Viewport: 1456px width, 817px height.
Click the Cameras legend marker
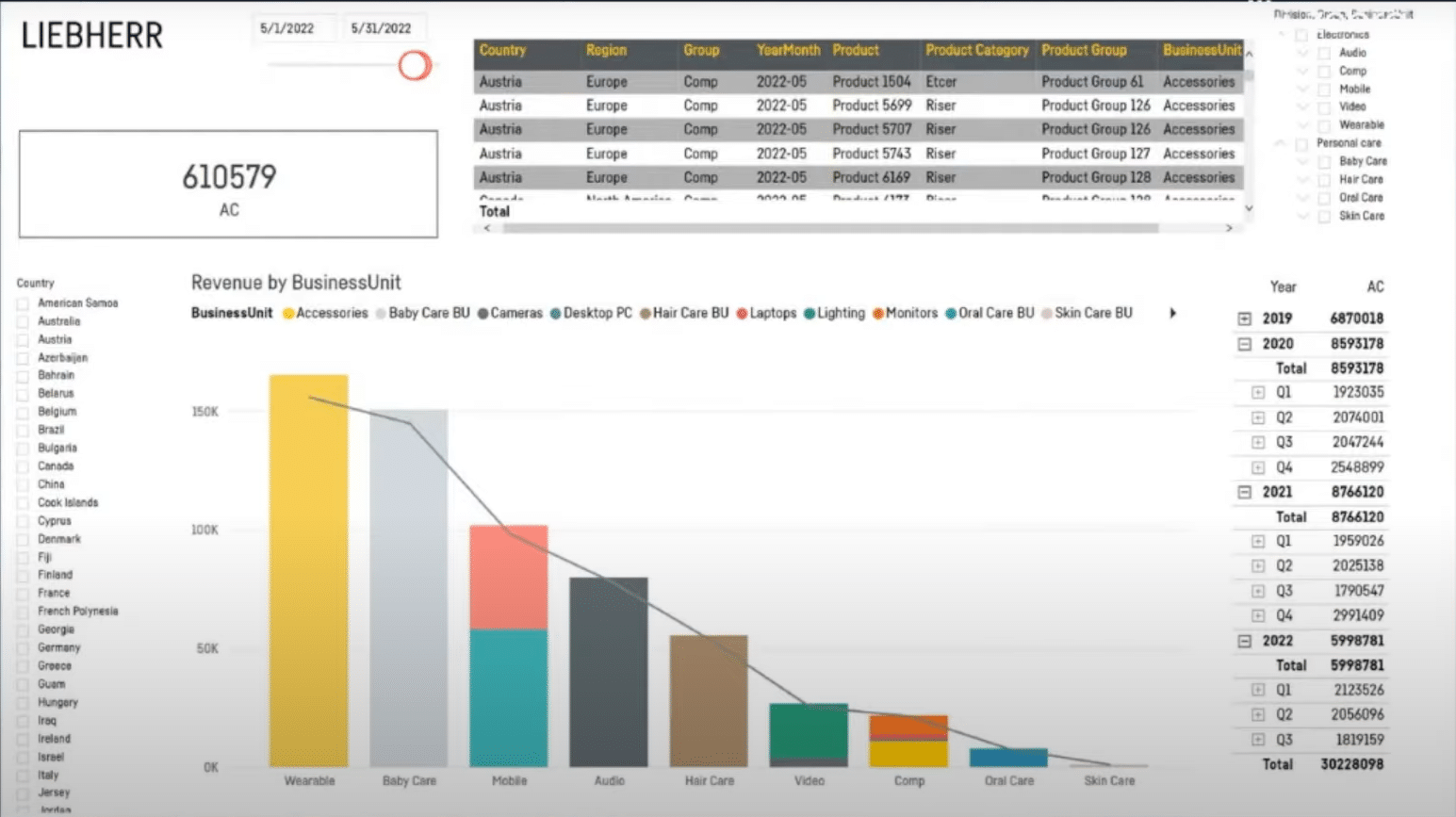pyautogui.click(x=483, y=312)
